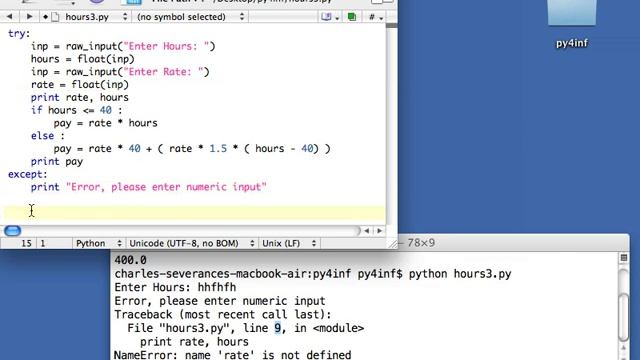
Task: Click column number 1 in status bar
Action: 43,244
